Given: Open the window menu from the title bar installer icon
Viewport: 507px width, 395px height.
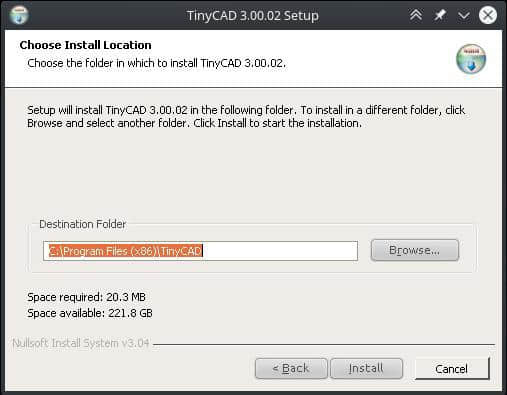Looking at the screenshot, I should tap(19, 15).
